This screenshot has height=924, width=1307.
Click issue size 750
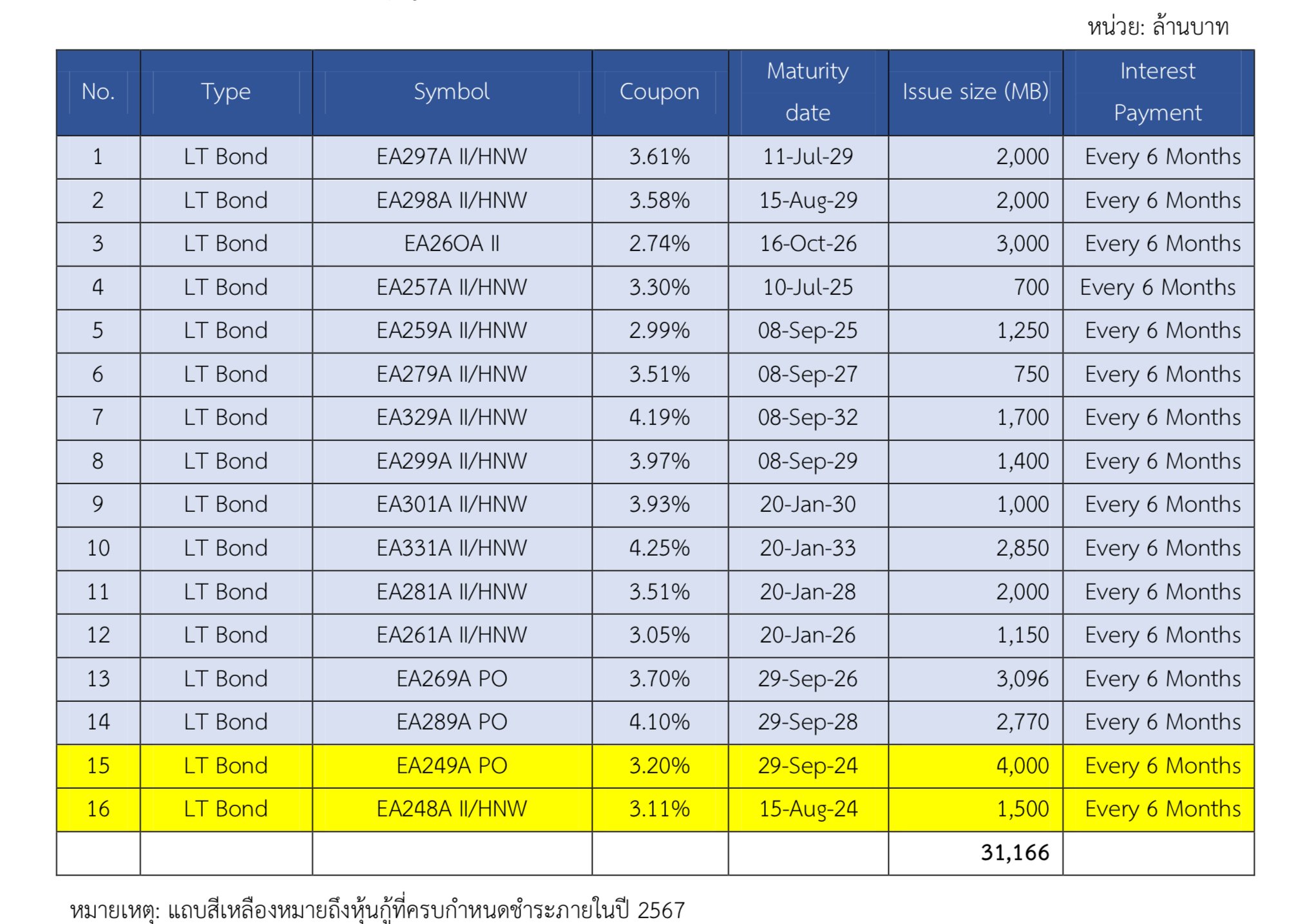click(1031, 375)
